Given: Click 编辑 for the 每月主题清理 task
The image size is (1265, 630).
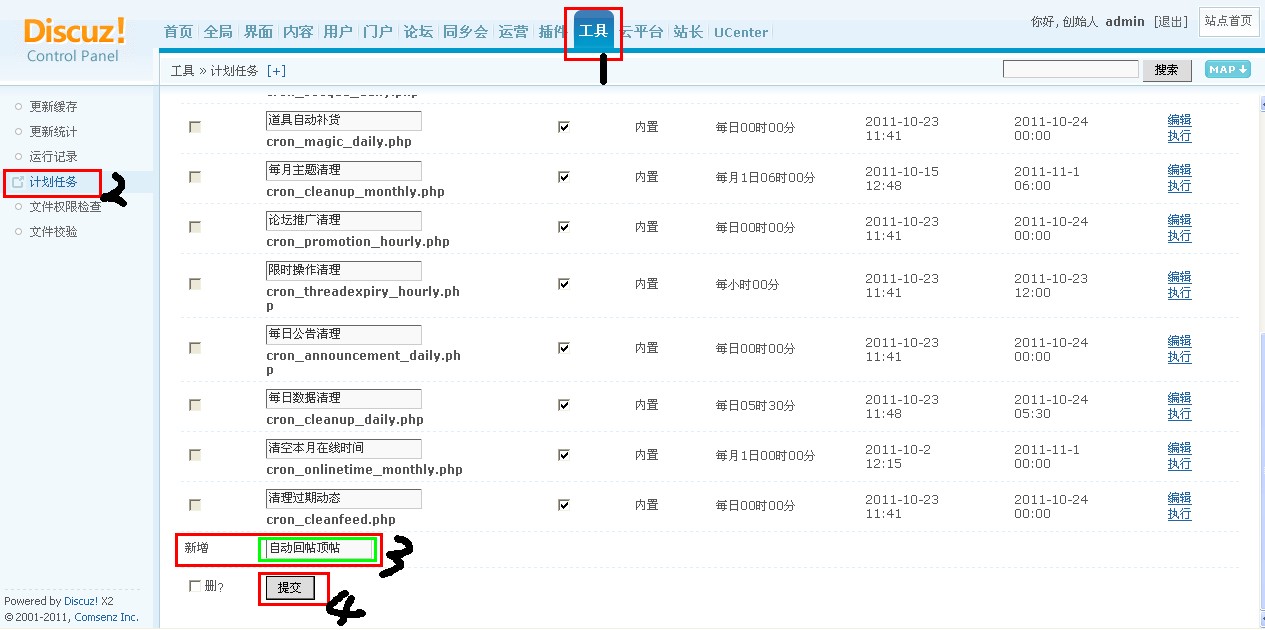Looking at the screenshot, I should tap(1179, 170).
